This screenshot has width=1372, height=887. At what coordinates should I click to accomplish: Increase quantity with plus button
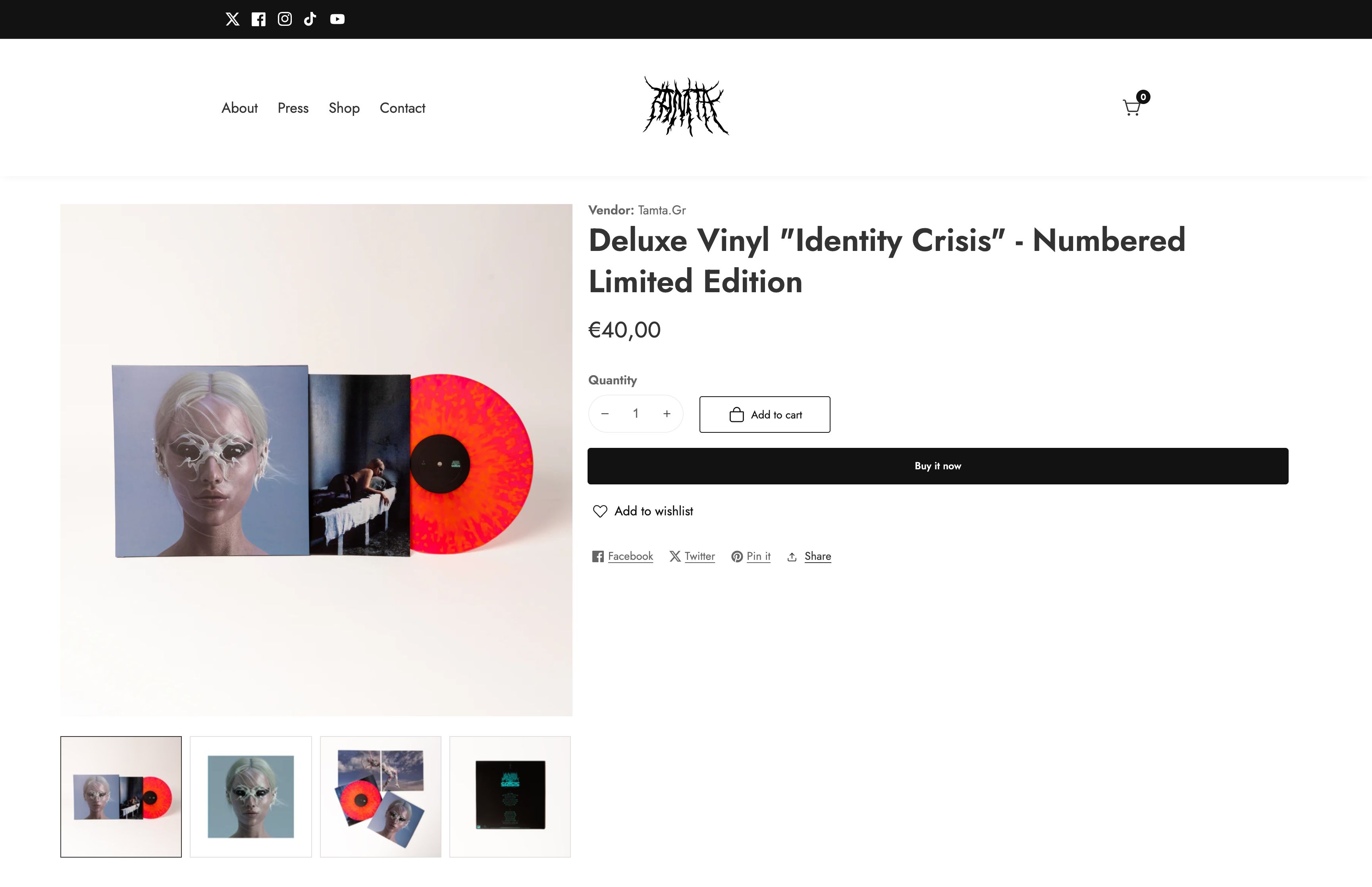coord(667,414)
